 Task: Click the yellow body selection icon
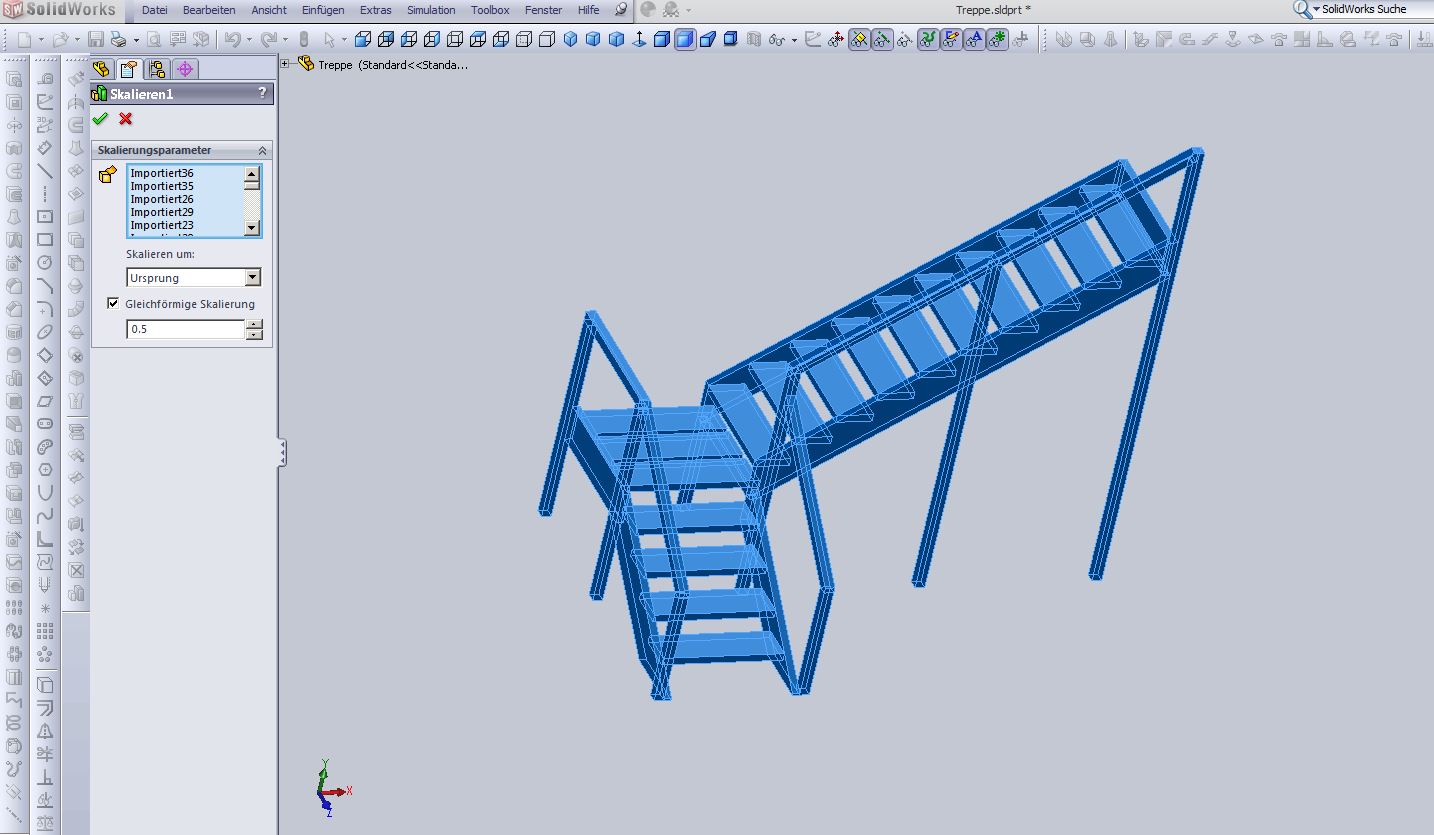point(108,175)
